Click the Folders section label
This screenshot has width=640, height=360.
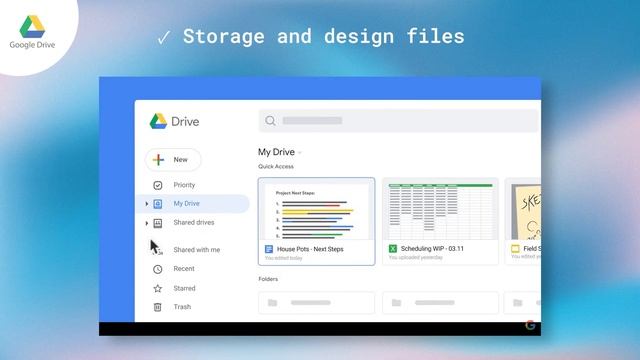268,279
